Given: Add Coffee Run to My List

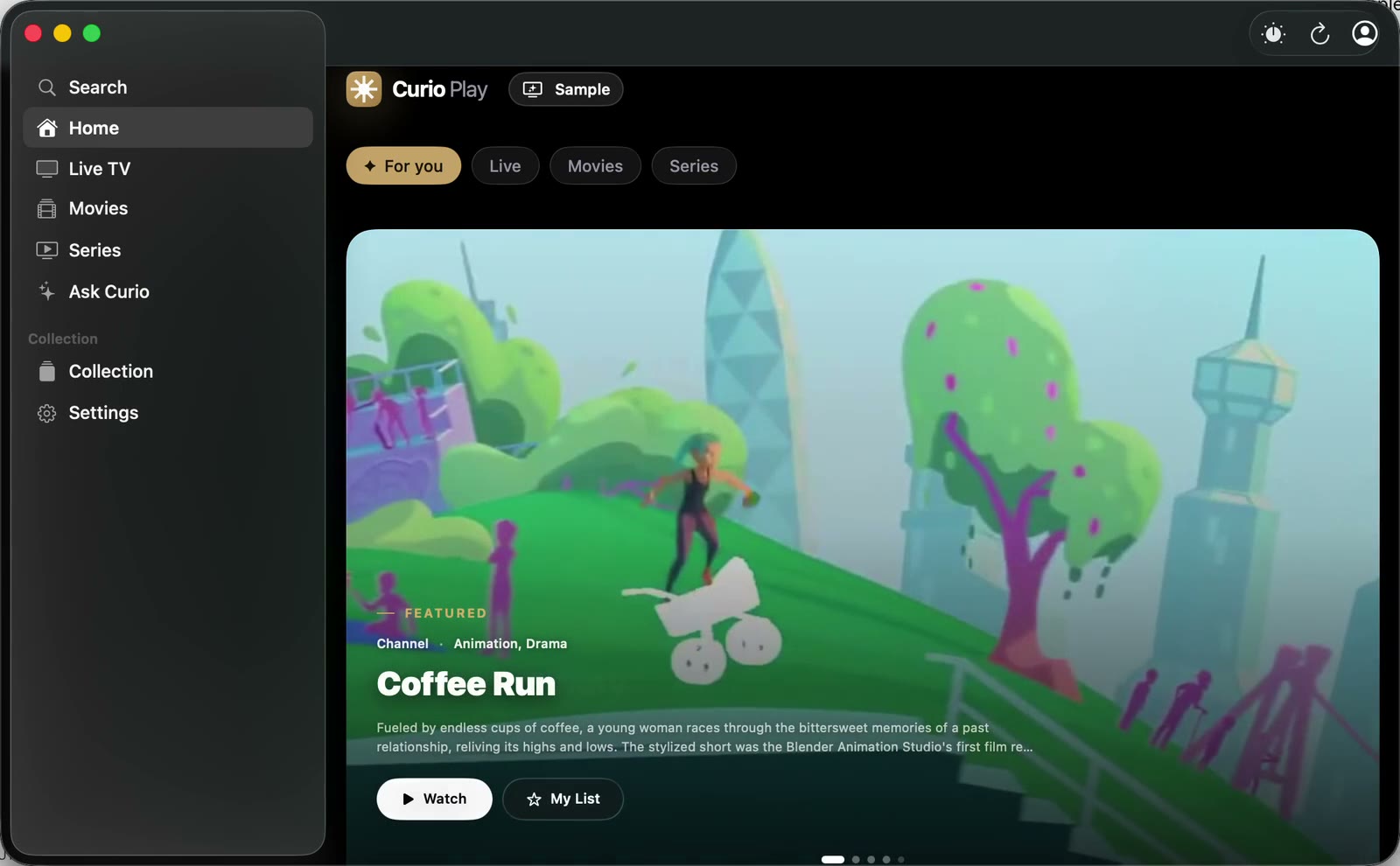Looking at the screenshot, I should coord(563,799).
